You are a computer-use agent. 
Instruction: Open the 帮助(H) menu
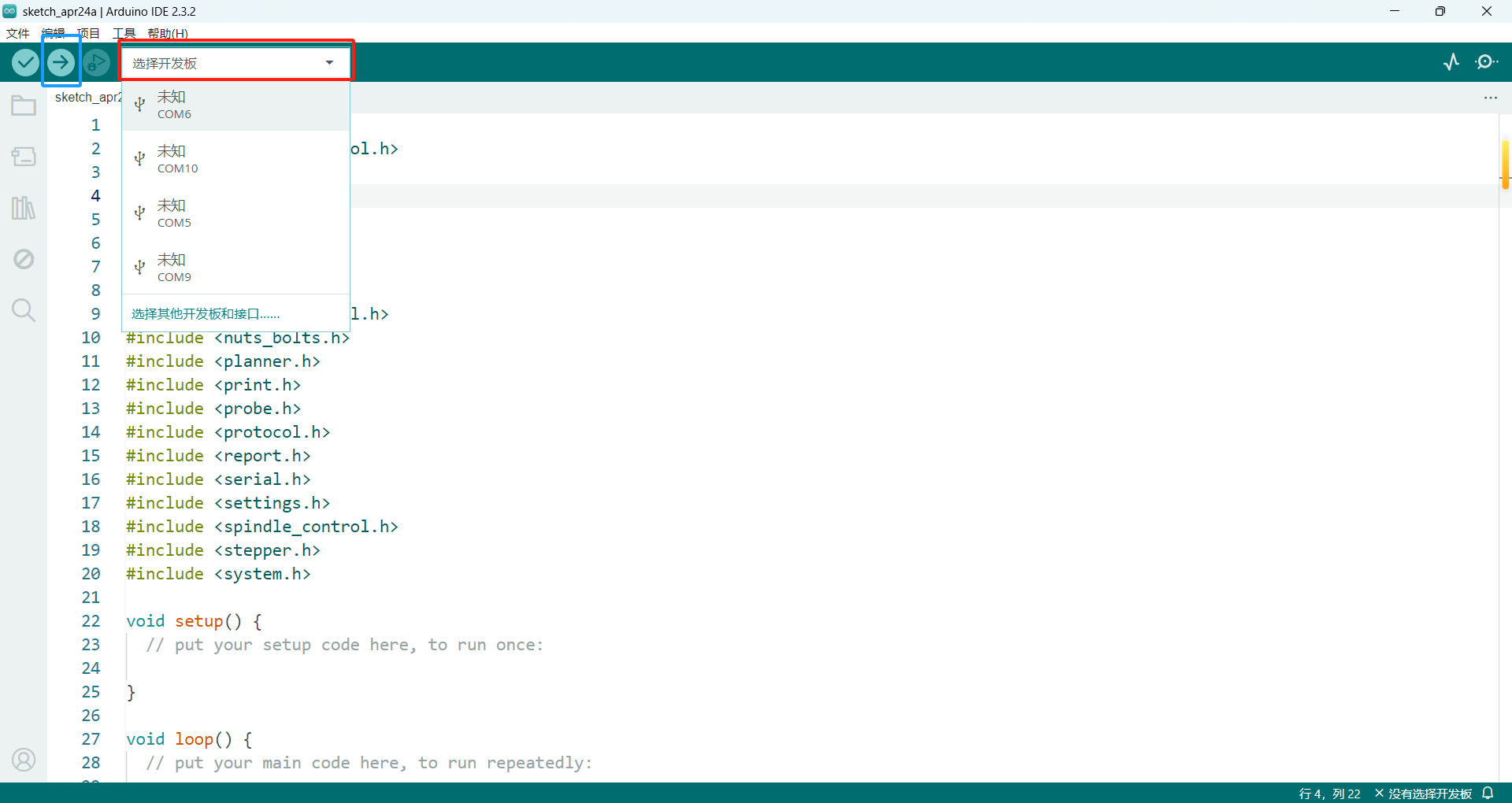tap(168, 34)
